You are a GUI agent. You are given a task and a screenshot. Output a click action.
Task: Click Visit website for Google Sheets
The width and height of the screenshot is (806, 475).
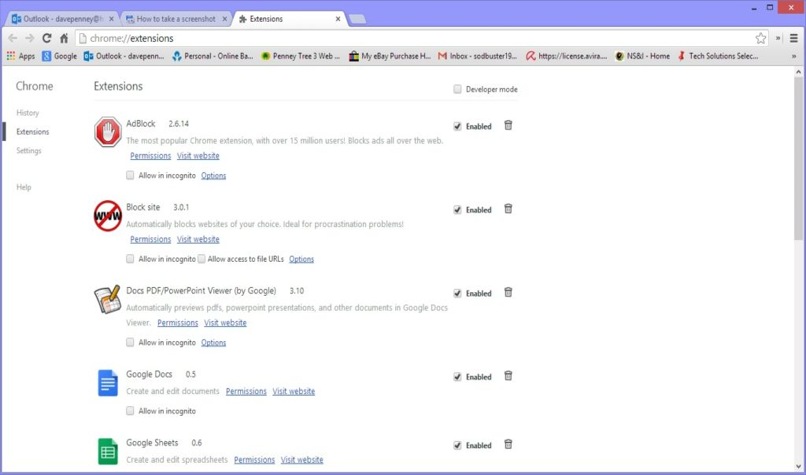click(302, 460)
